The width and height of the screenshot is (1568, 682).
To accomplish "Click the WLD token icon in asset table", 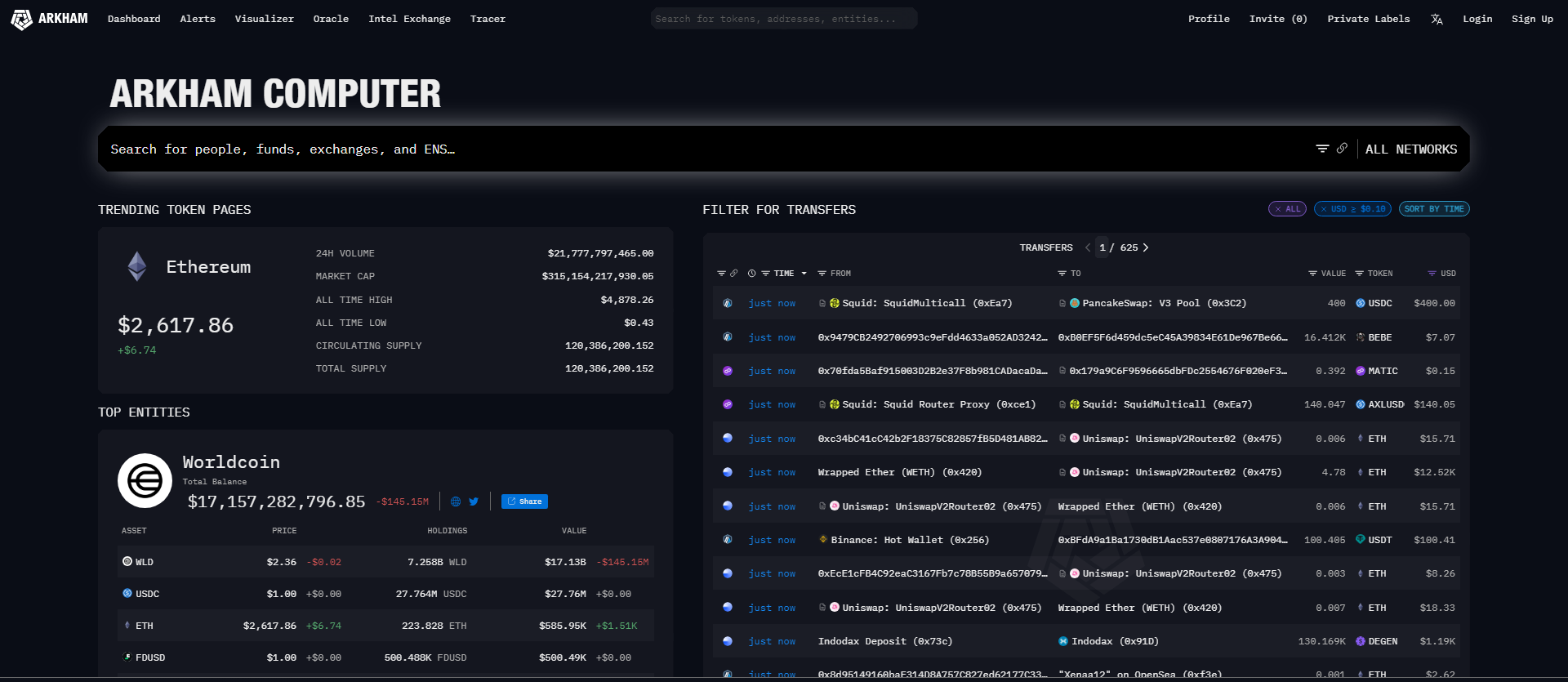I will point(127,561).
